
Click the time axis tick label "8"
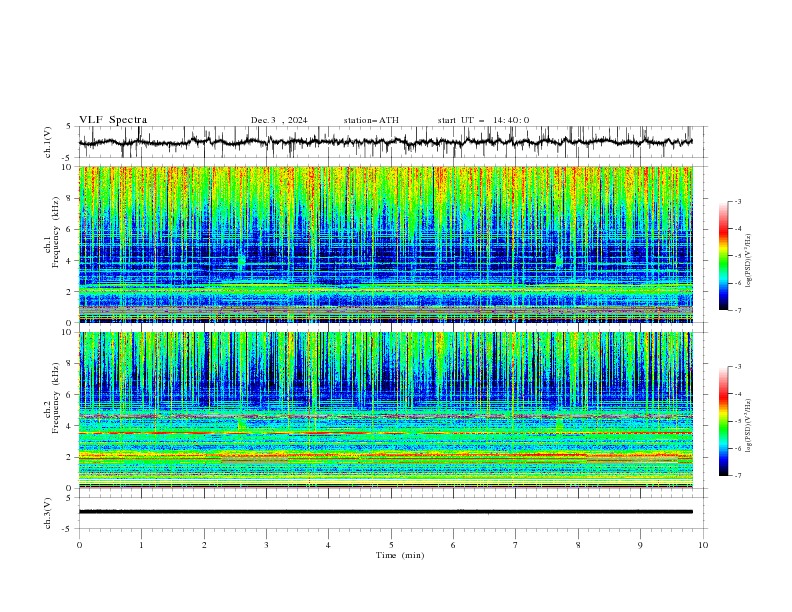578,545
